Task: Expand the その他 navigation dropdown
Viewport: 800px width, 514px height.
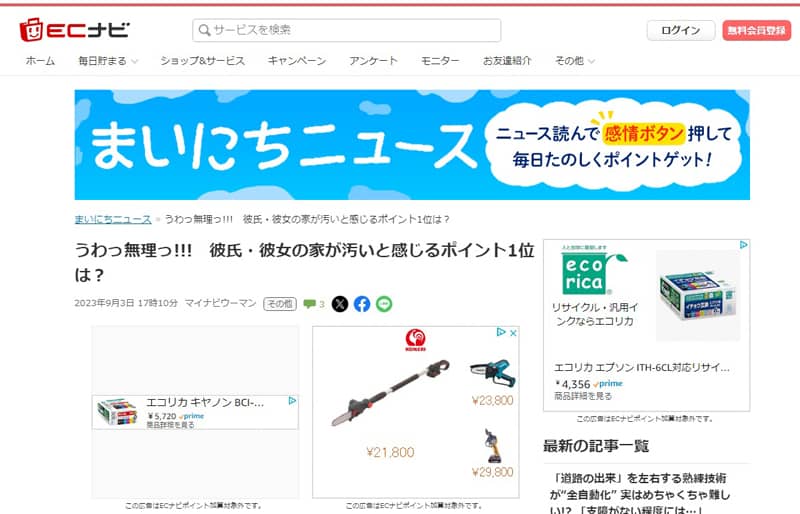Action: coord(574,61)
